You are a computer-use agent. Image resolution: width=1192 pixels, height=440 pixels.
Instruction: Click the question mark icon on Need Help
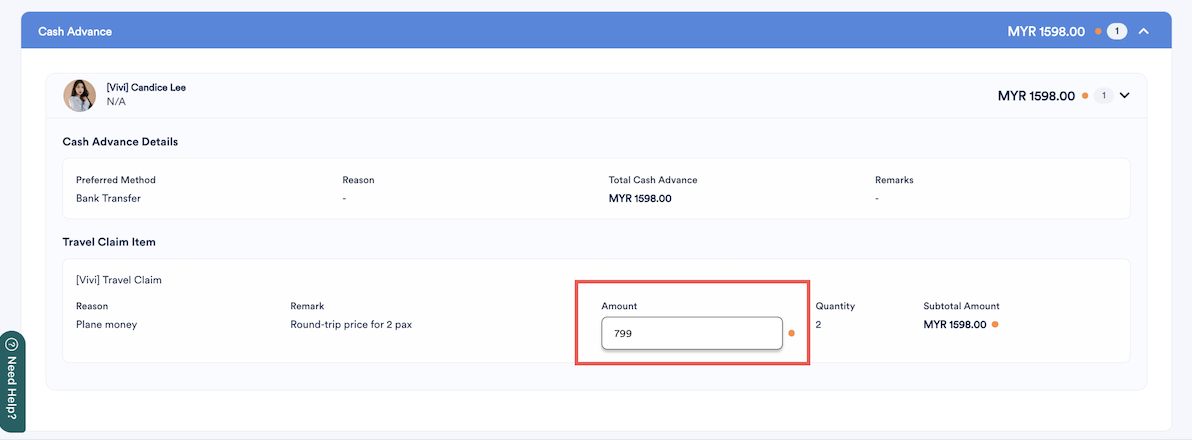coord(11,344)
